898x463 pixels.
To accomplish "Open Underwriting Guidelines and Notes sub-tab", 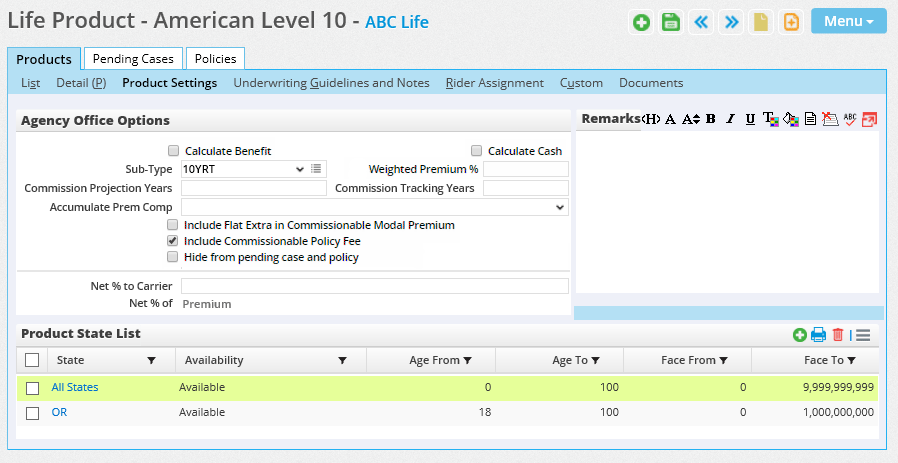I will [x=331, y=83].
